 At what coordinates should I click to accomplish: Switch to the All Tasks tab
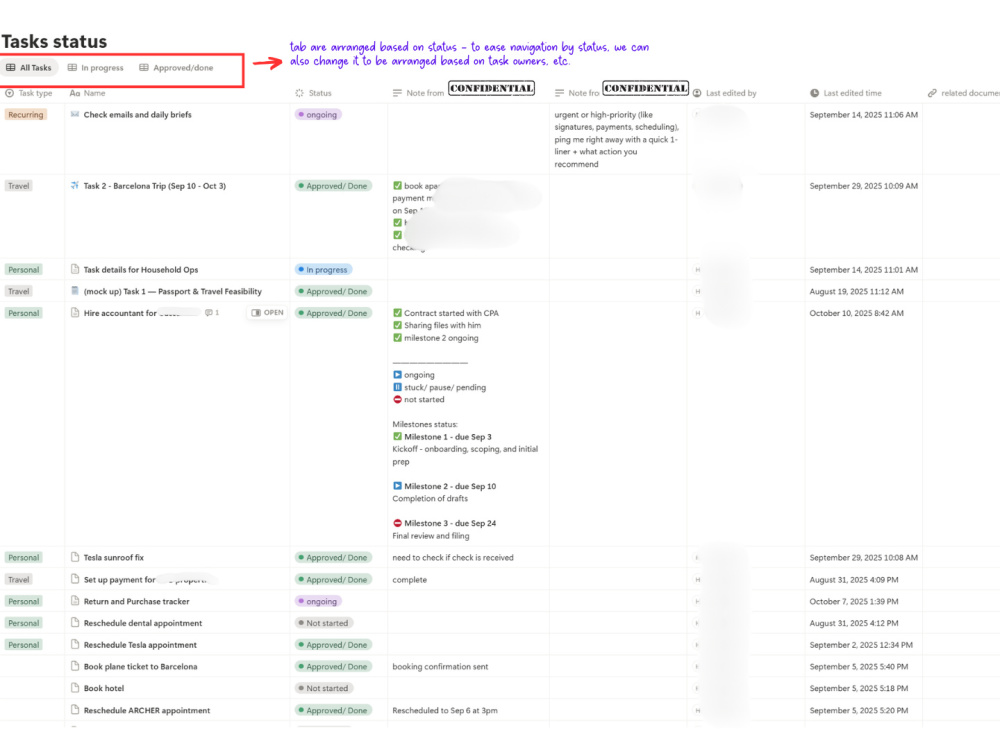29,68
